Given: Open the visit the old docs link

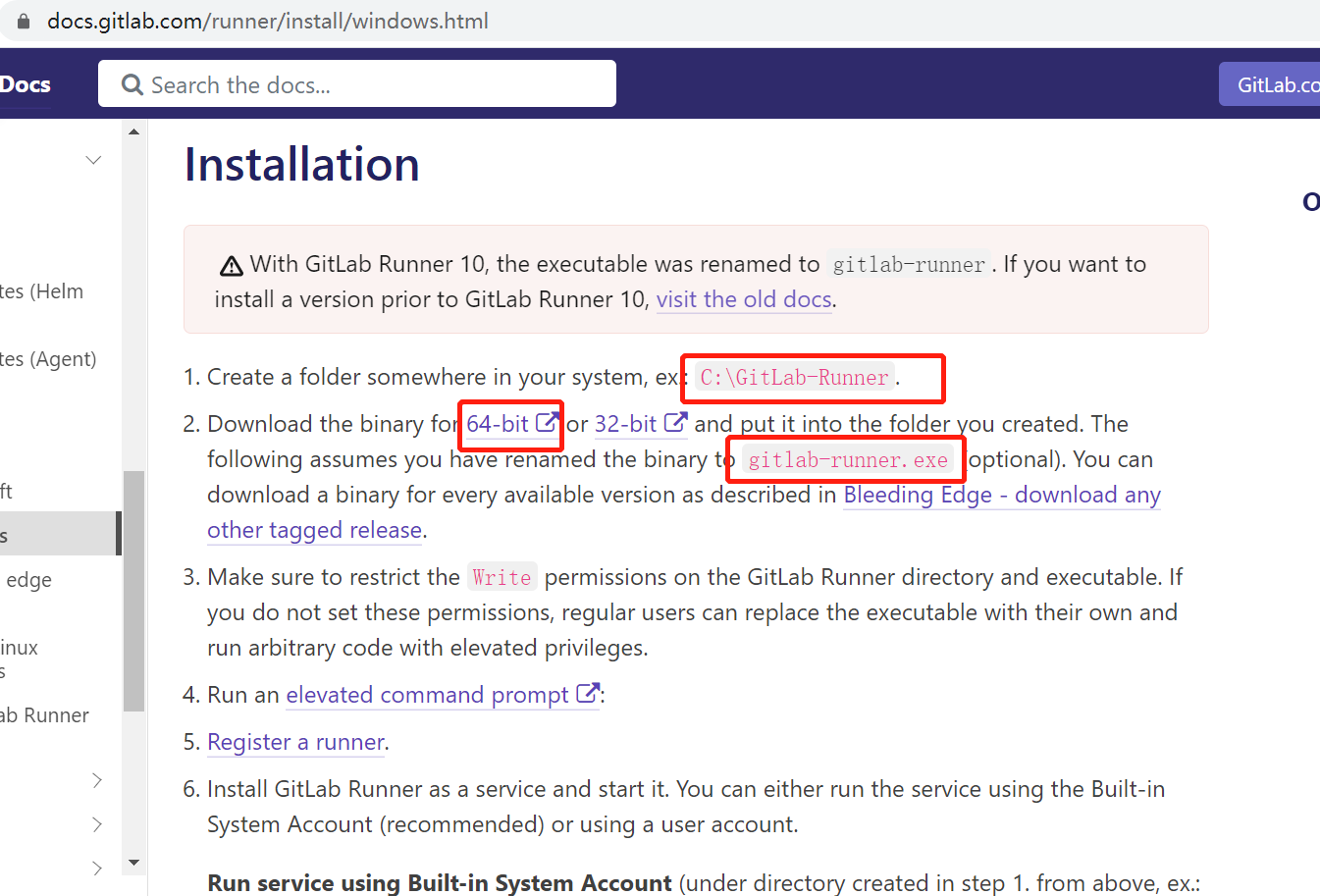Looking at the screenshot, I should click(x=744, y=299).
